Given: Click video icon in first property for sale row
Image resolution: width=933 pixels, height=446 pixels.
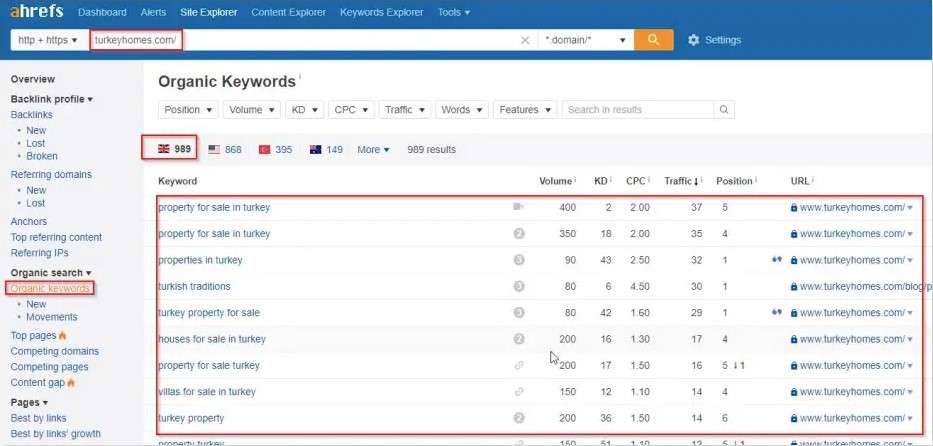Looking at the screenshot, I should click(x=518, y=207).
